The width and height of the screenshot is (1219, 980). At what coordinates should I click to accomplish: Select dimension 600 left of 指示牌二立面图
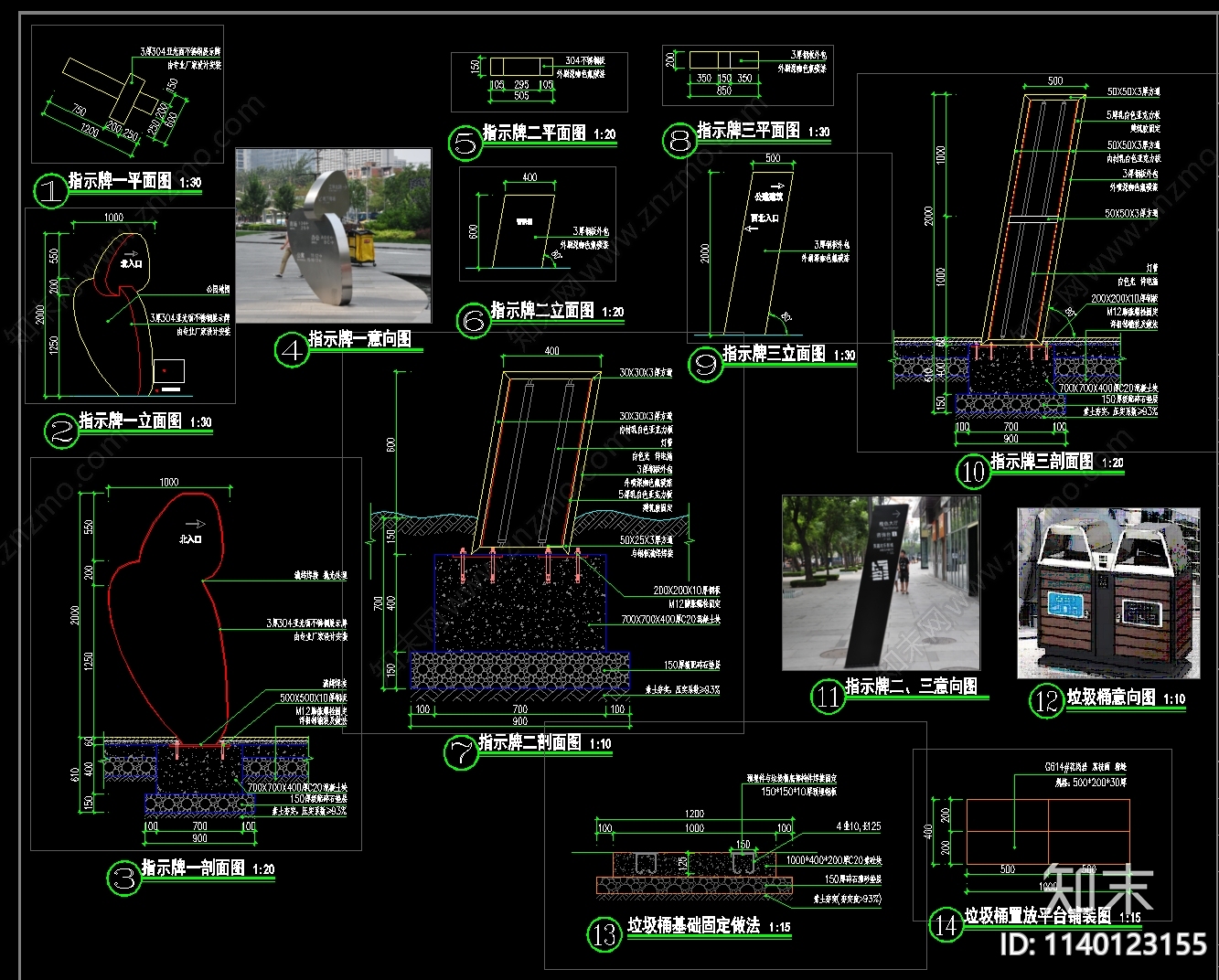pos(475,230)
